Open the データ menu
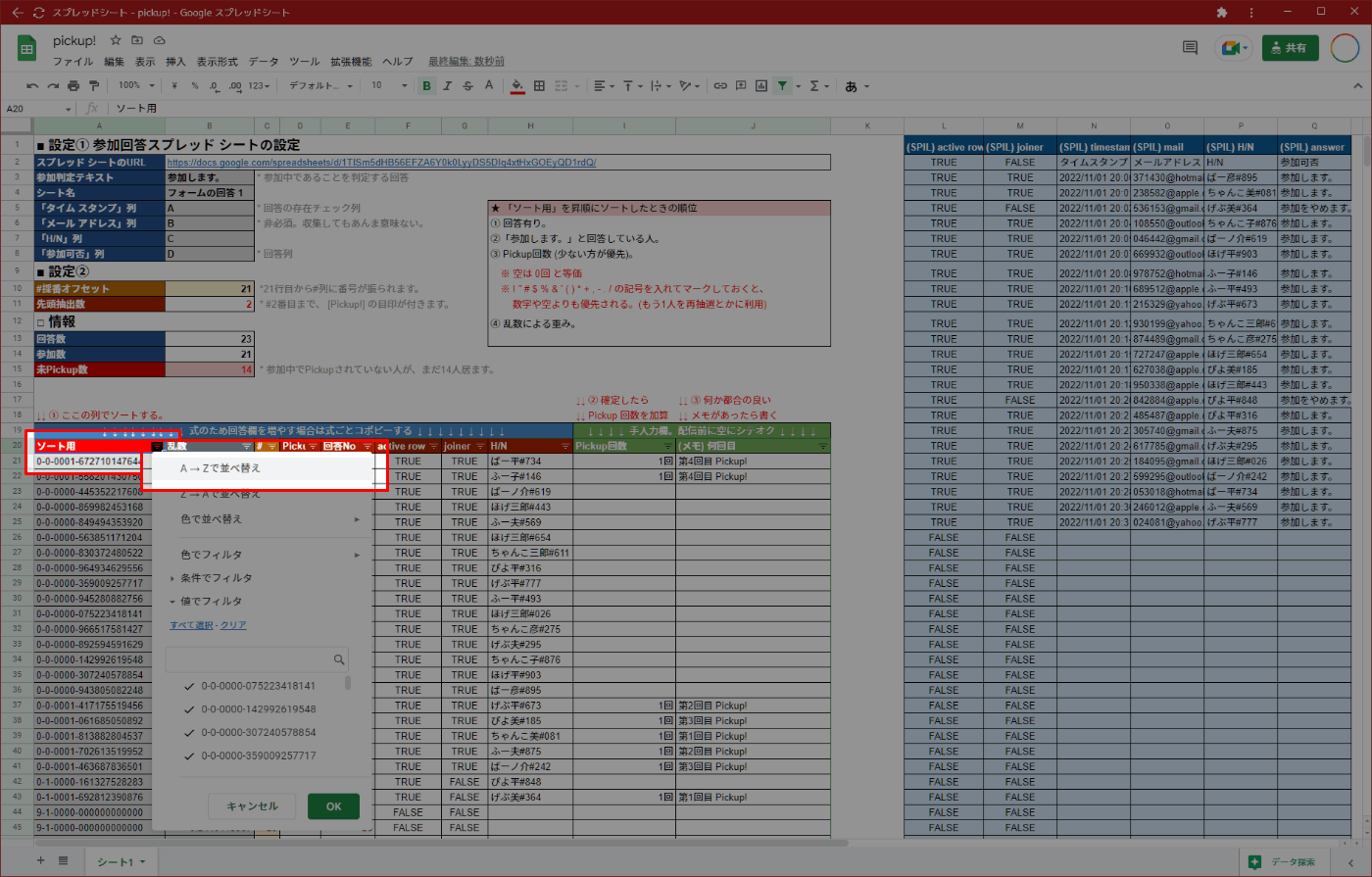Screen dimensions: 1372x877 click(x=264, y=62)
